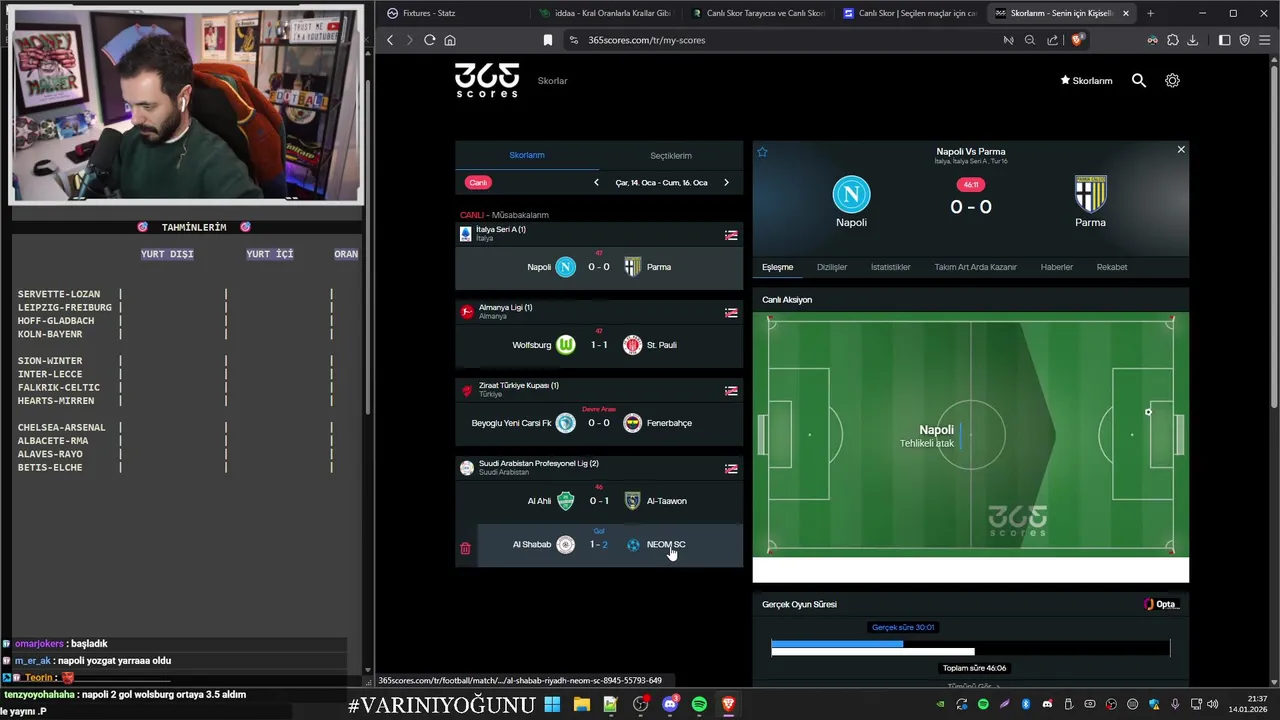Screen dimensions: 1280x720
Task: Click the total time white progress bar
Action: coord(873,652)
